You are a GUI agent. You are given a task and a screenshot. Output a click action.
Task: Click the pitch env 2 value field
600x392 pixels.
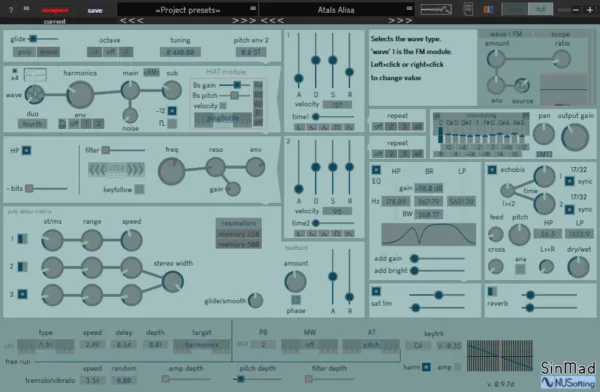251,52
